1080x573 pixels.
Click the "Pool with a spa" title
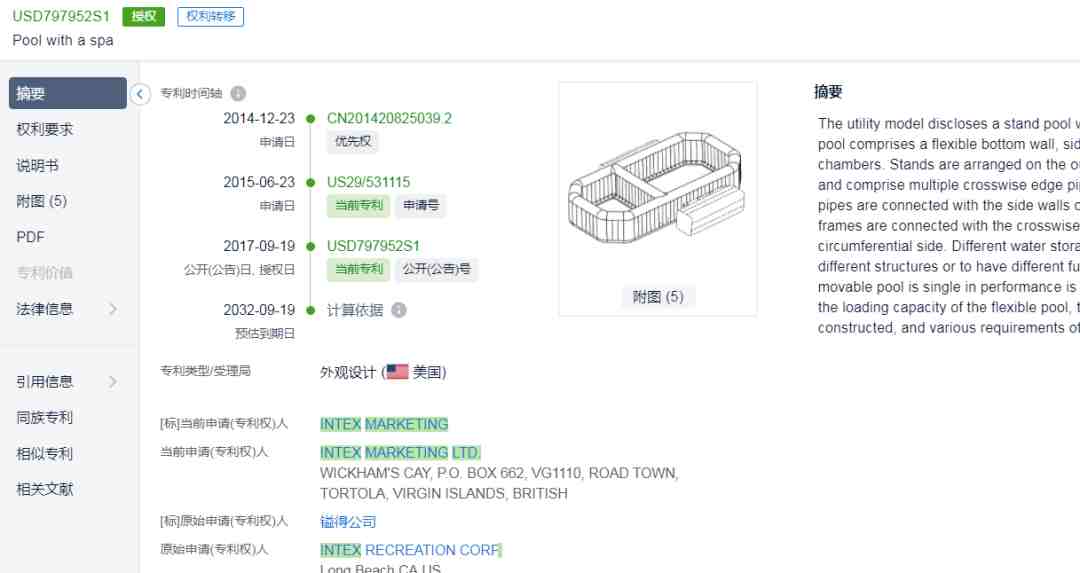click(63, 40)
